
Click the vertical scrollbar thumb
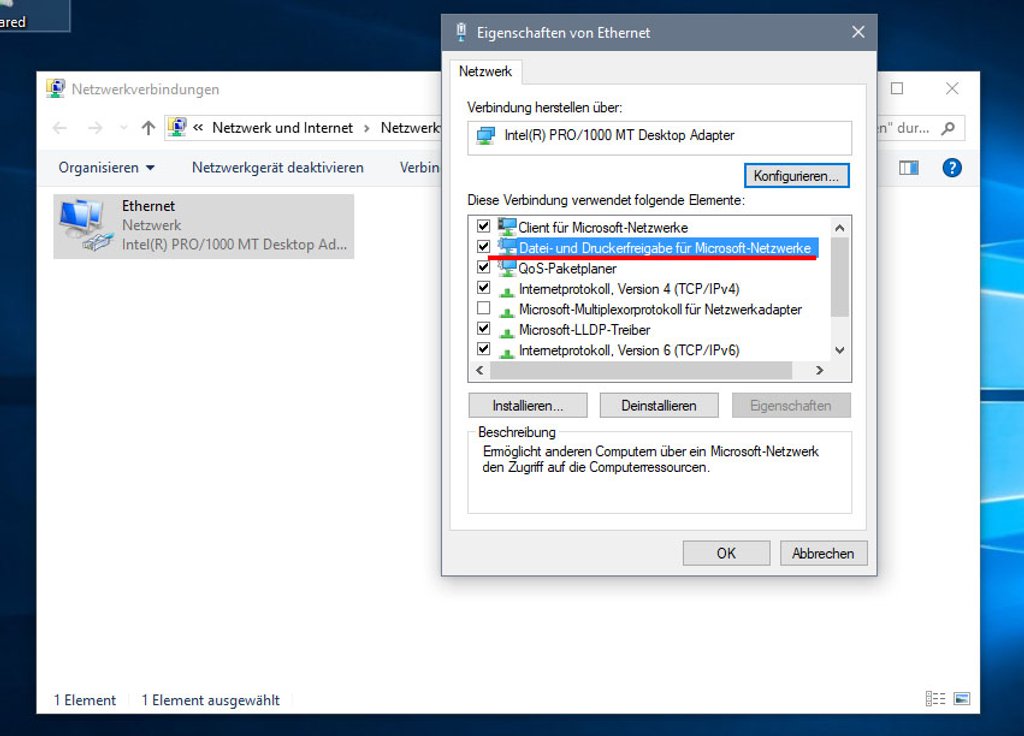[840, 276]
